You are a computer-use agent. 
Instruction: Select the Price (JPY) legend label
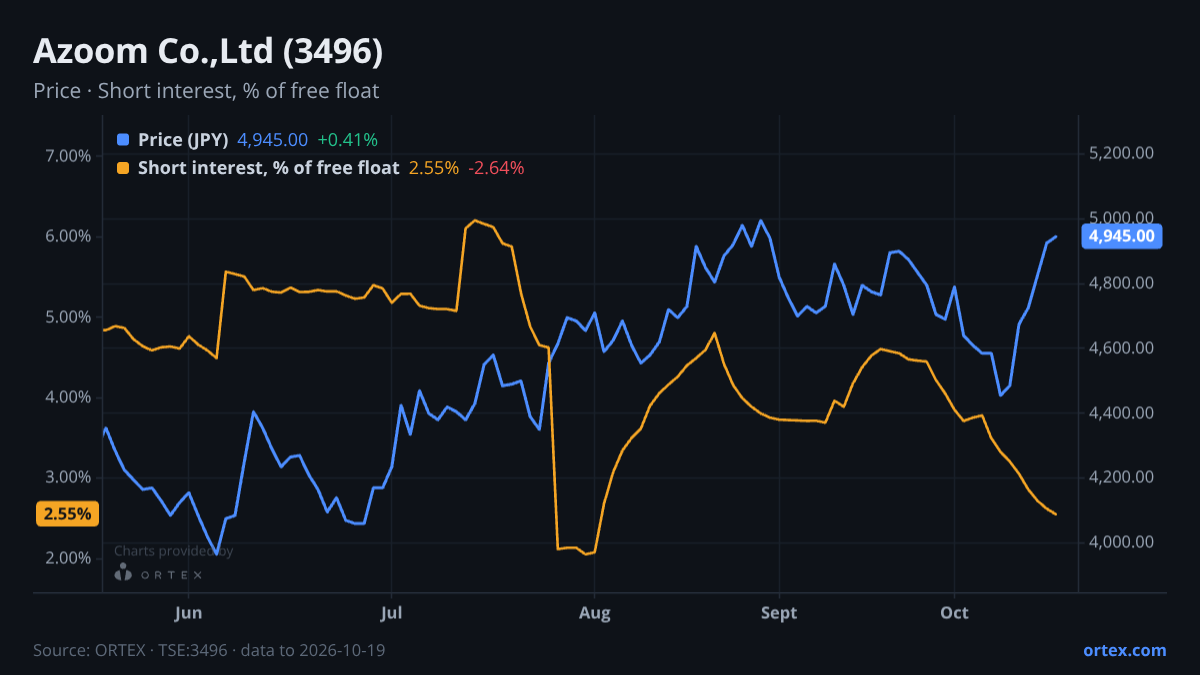(x=183, y=140)
